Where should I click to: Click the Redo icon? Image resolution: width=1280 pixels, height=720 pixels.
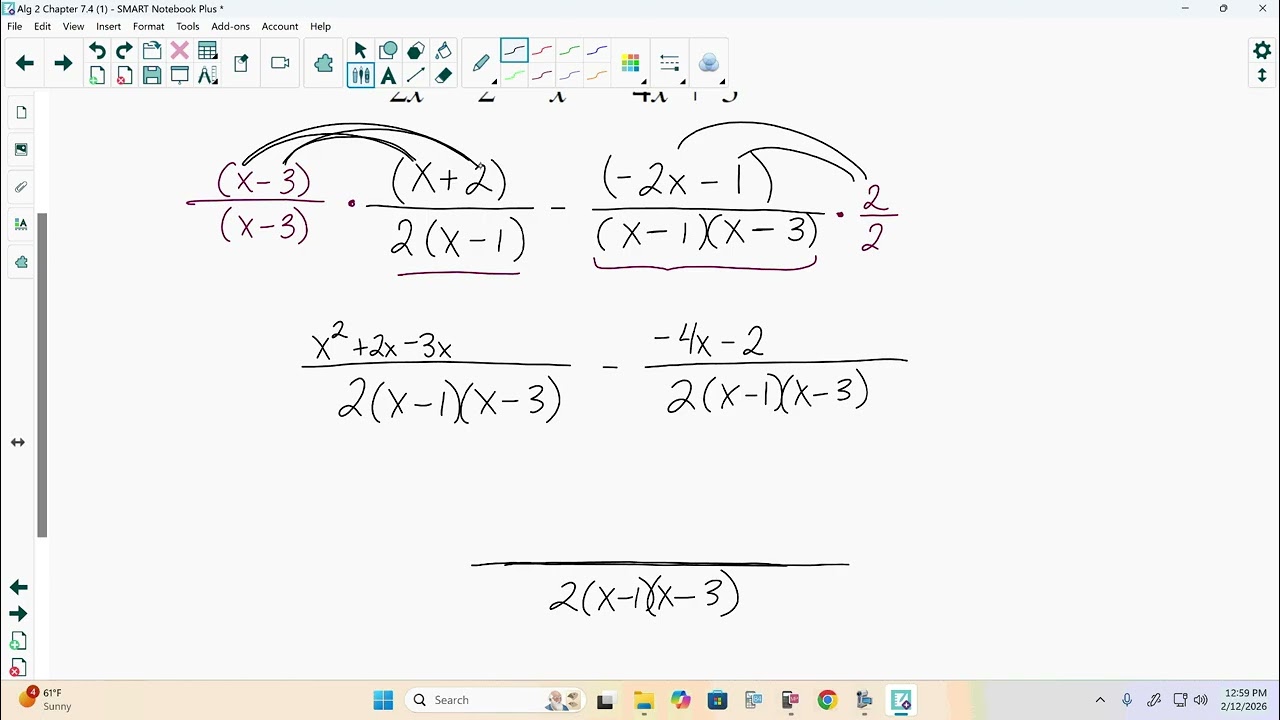tap(124, 51)
